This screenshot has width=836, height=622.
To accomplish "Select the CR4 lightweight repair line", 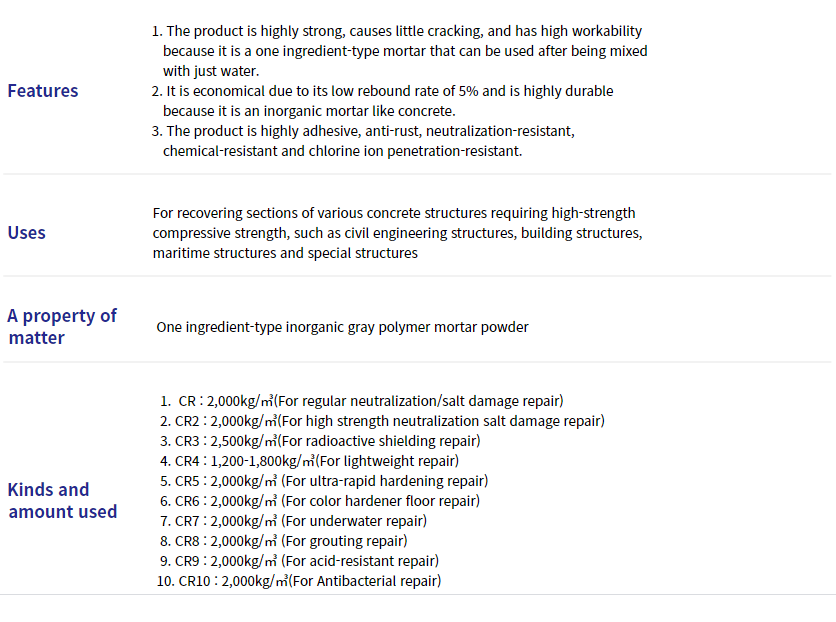I will 309,461.
